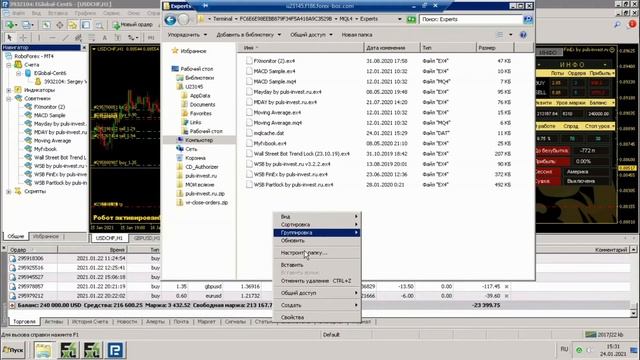Choose Группировка in the context menu
The height and width of the screenshot is (360, 640).
coord(317,233)
